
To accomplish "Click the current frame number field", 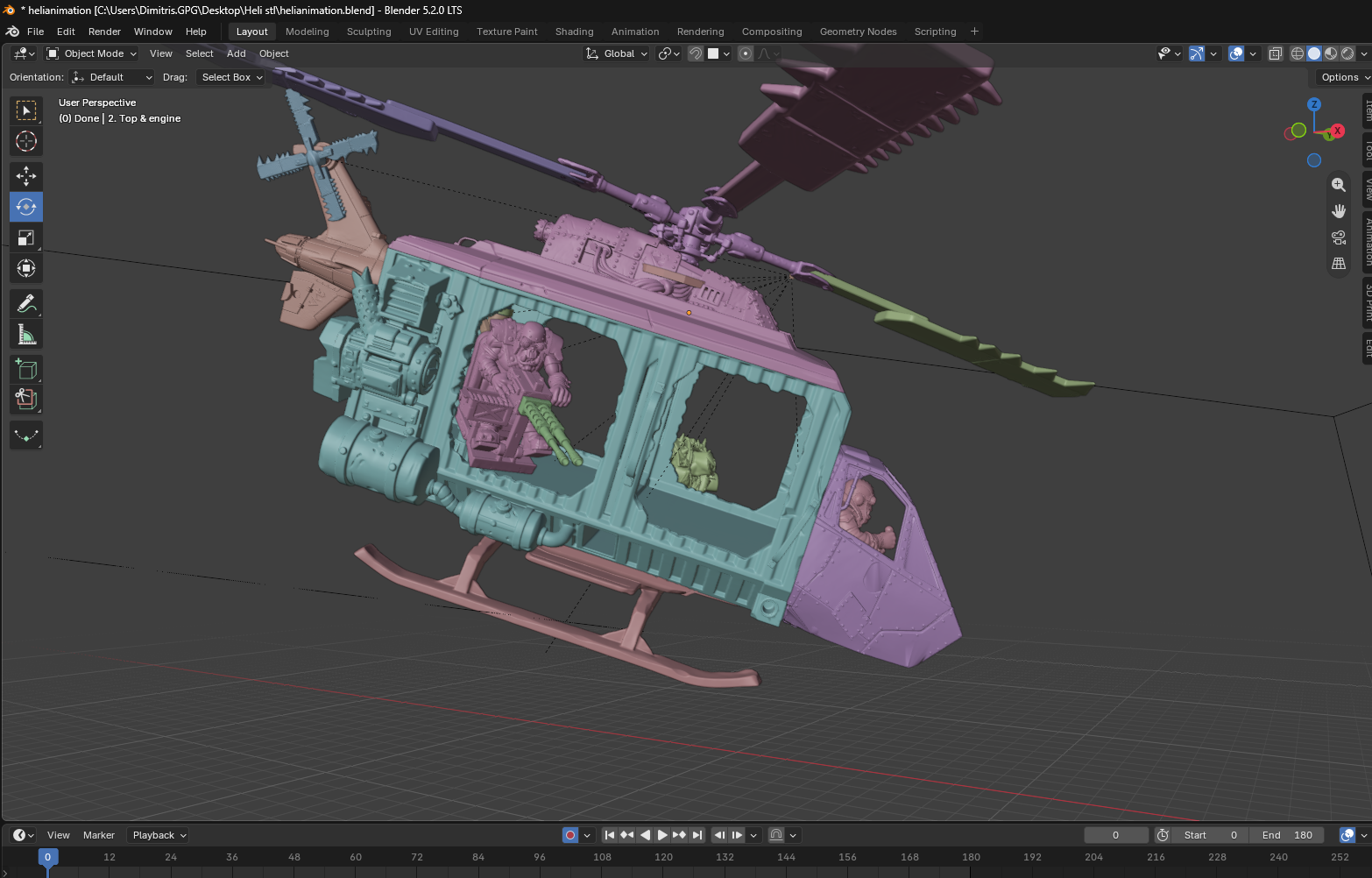I will pyautogui.click(x=1116, y=835).
